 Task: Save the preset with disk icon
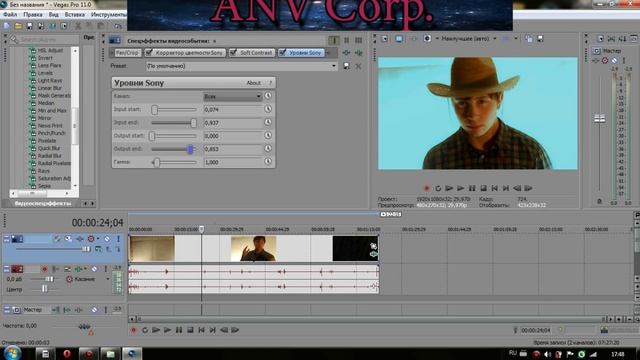point(347,66)
